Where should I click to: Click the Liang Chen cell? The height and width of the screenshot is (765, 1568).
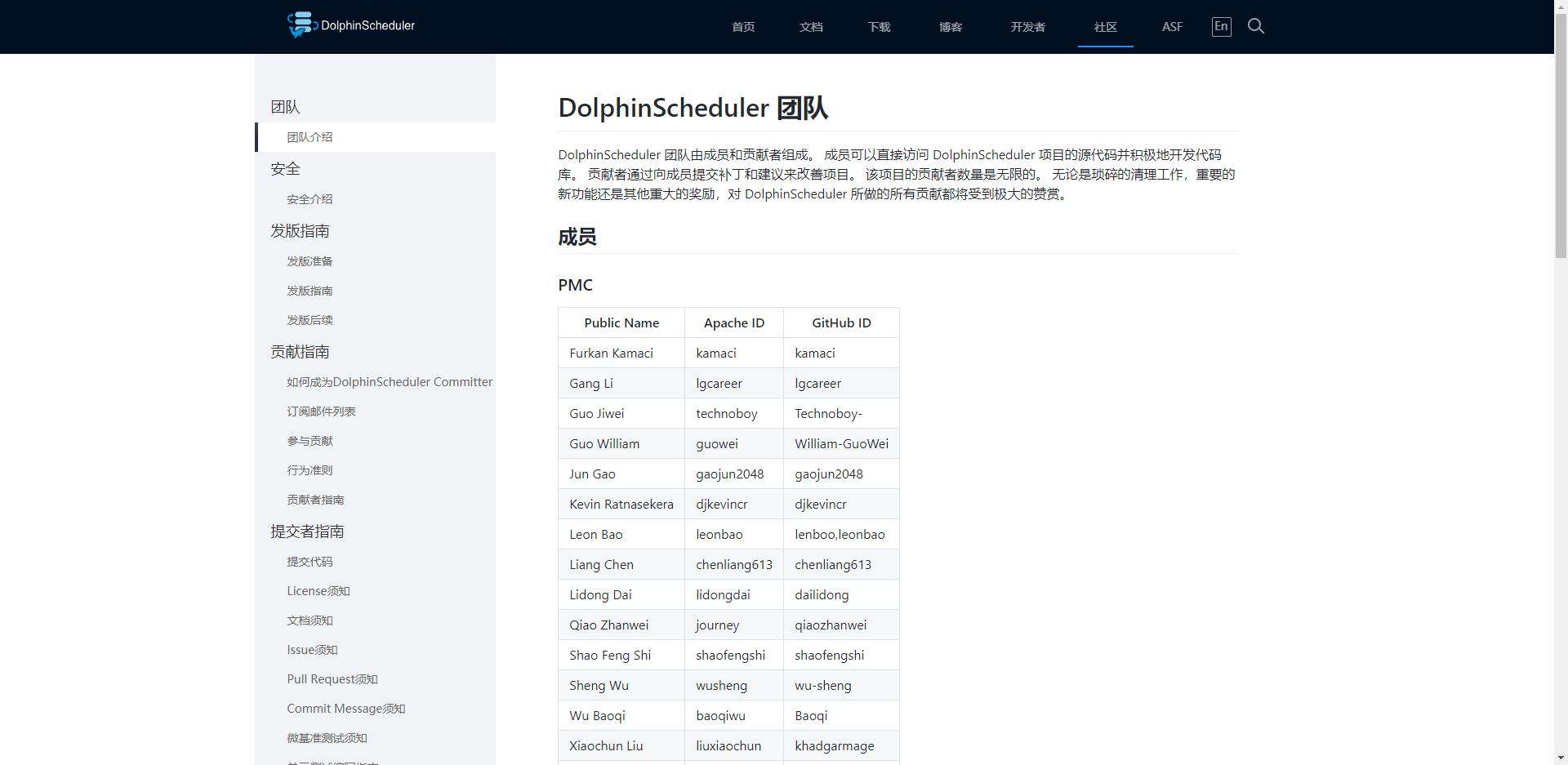pyautogui.click(x=621, y=565)
